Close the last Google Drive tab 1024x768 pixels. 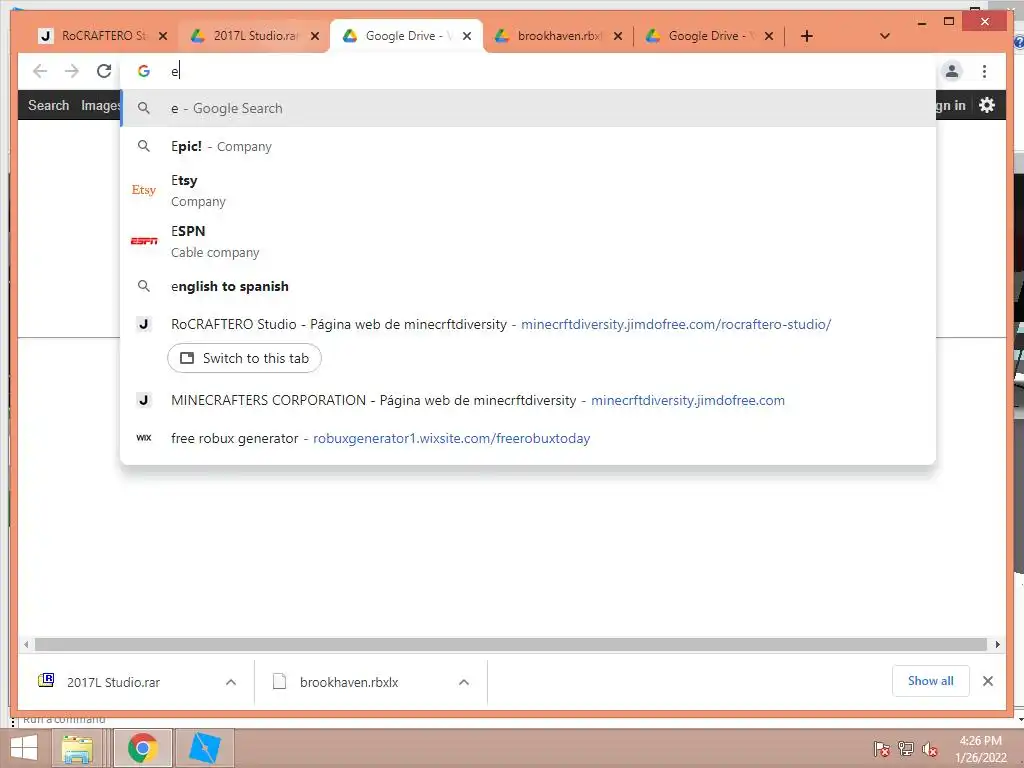click(769, 36)
